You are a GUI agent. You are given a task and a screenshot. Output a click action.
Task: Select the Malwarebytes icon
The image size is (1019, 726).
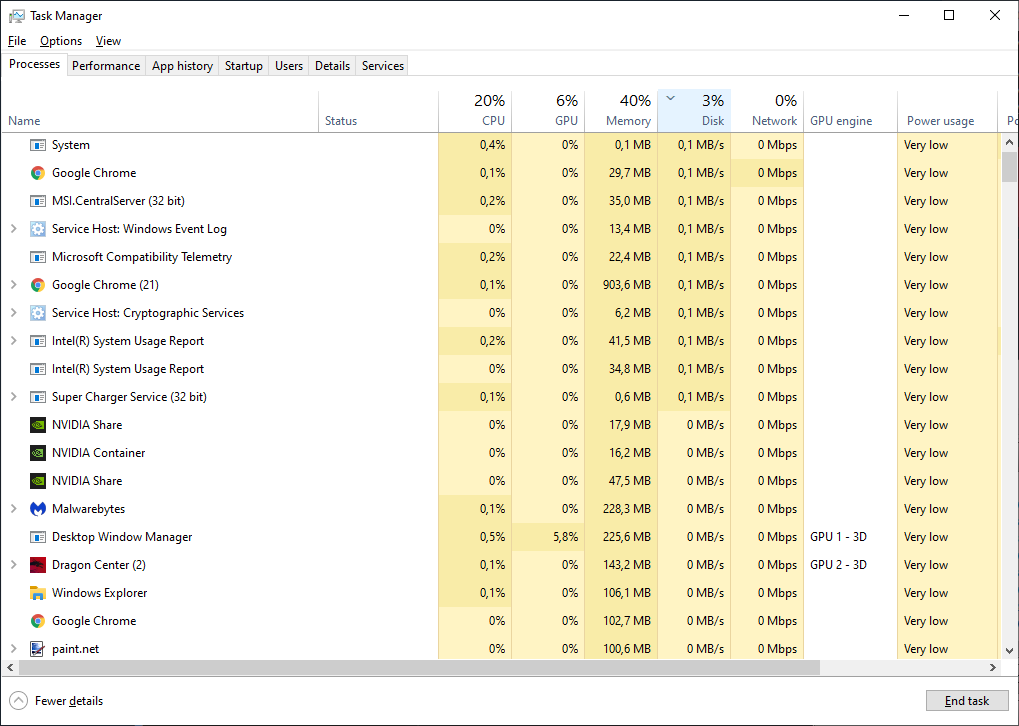click(38, 508)
